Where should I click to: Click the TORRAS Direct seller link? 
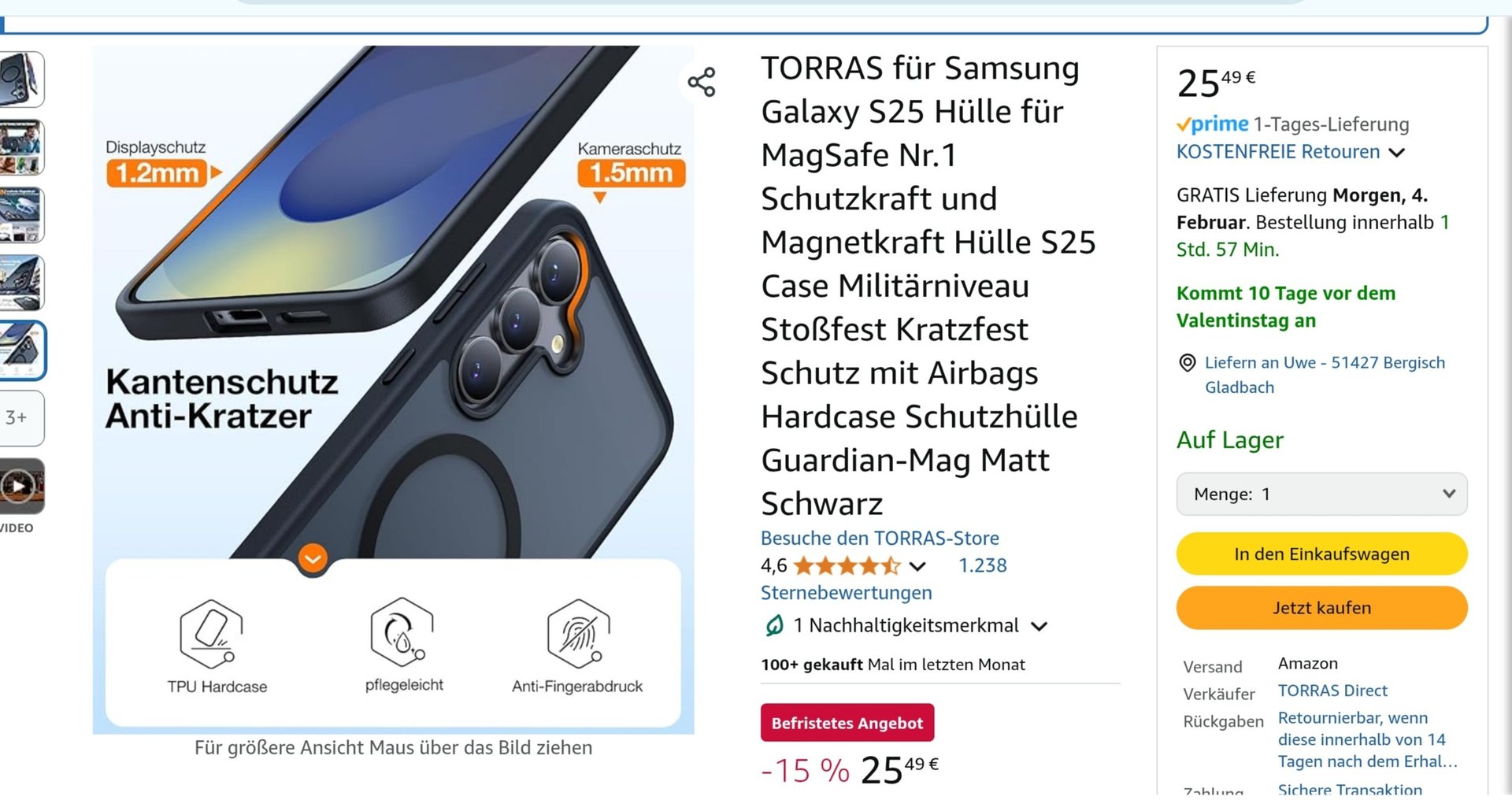point(1332,691)
